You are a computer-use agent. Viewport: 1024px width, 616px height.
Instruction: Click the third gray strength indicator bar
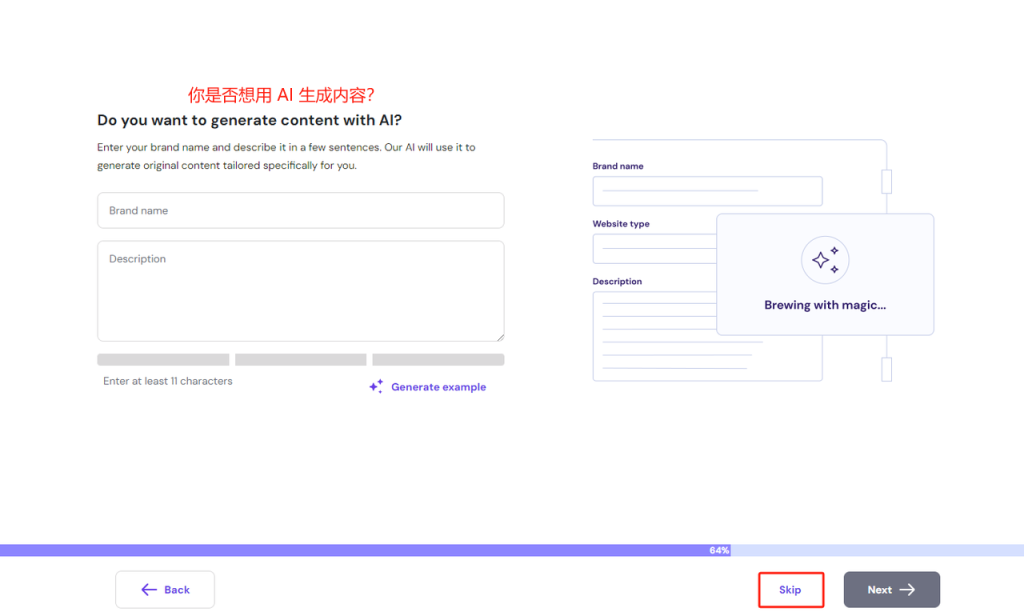click(x=438, y=360)
